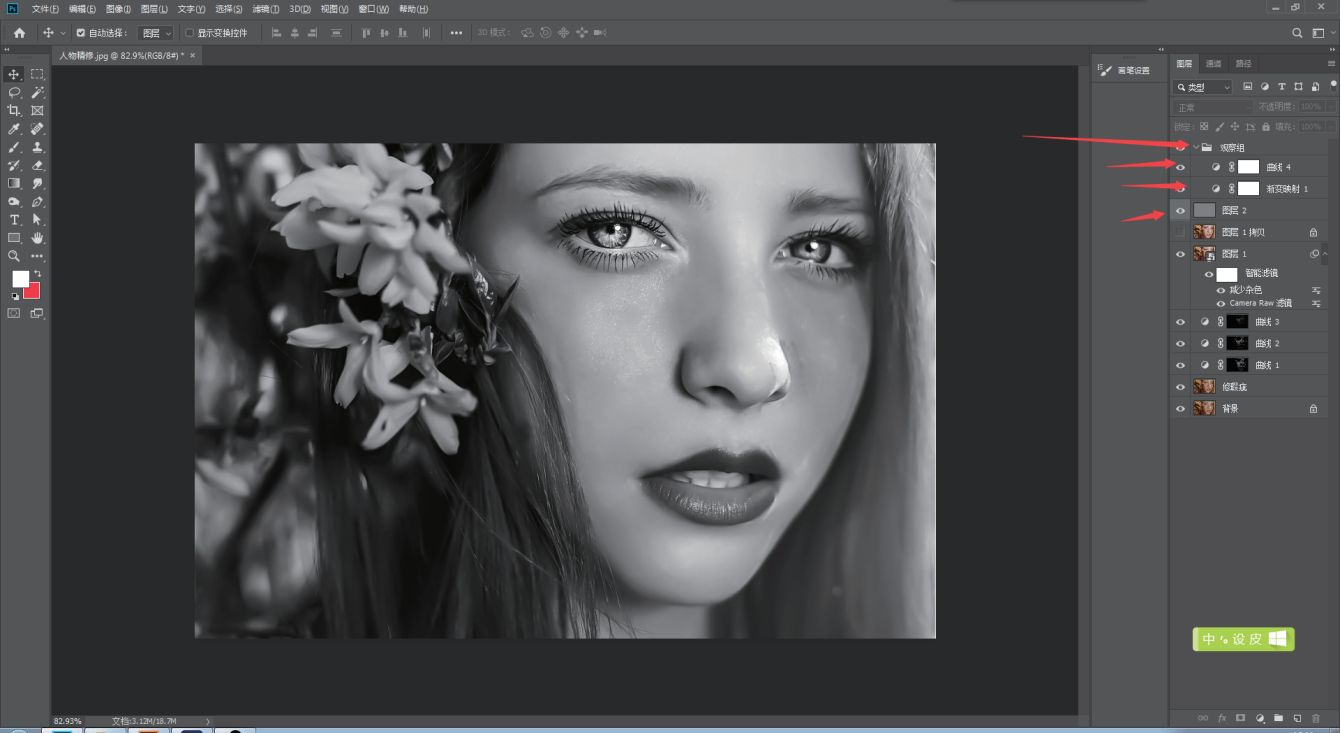Open the search icon at top right
The width and height of the screenshot is (1341, 733).
click(1298, 33)
